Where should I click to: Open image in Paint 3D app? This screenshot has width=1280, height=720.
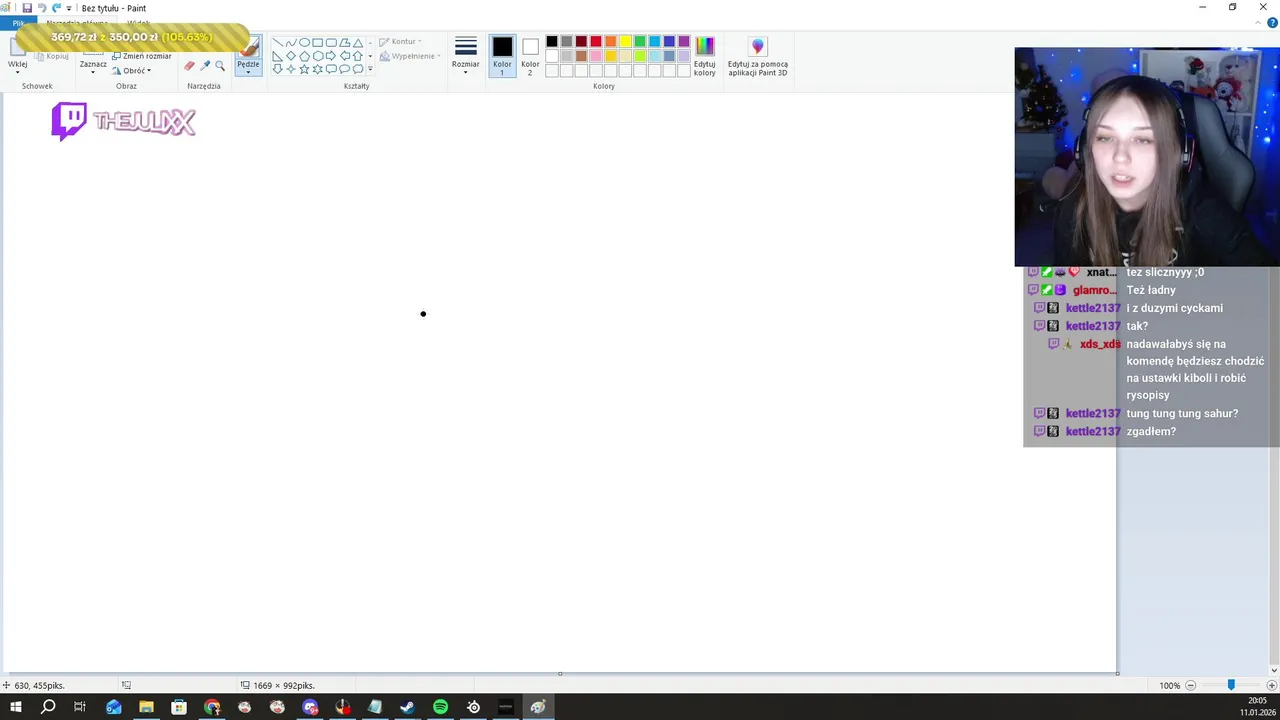coord(758,56)
